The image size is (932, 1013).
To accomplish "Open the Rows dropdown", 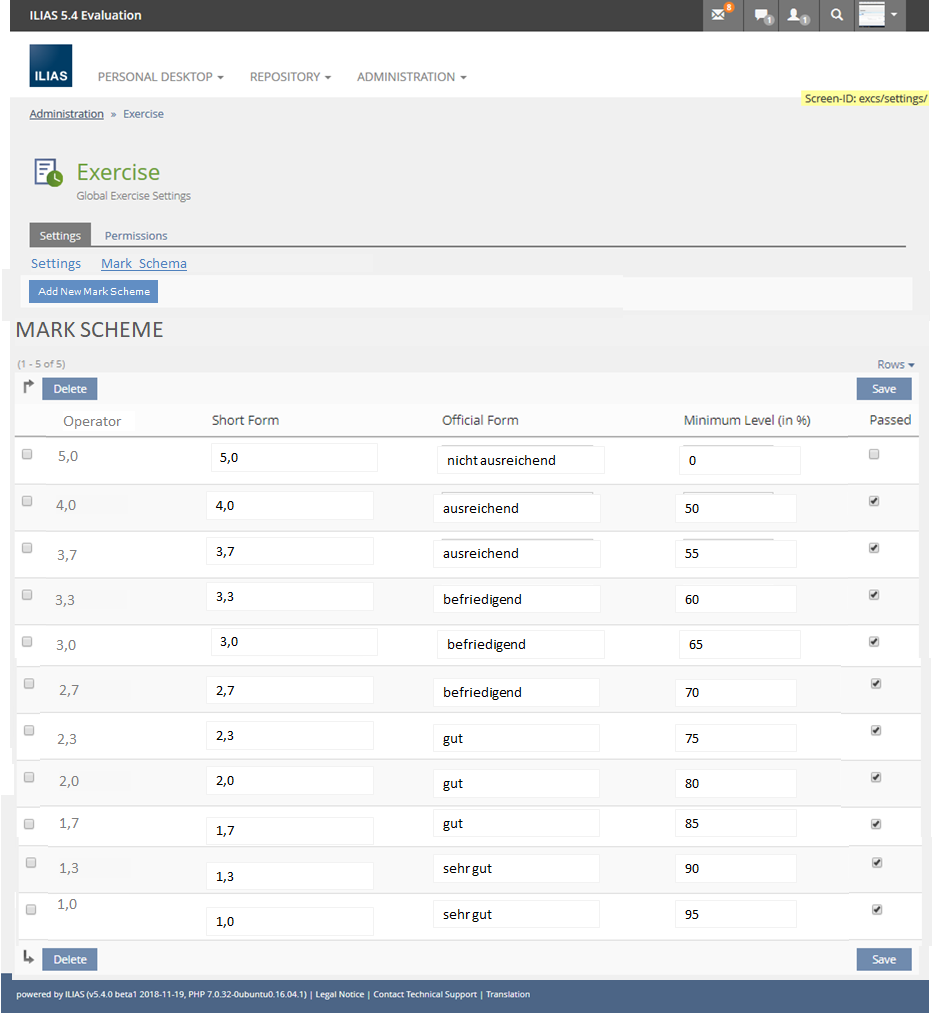I will pos(895,365).
